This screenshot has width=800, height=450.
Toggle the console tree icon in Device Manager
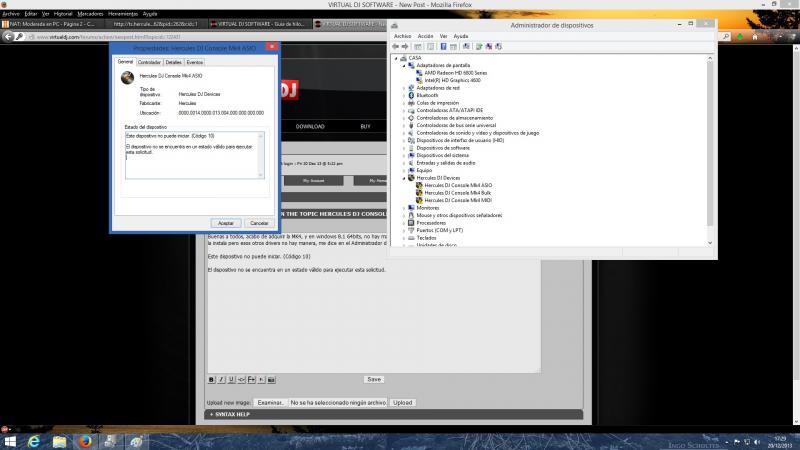point(418,46)
